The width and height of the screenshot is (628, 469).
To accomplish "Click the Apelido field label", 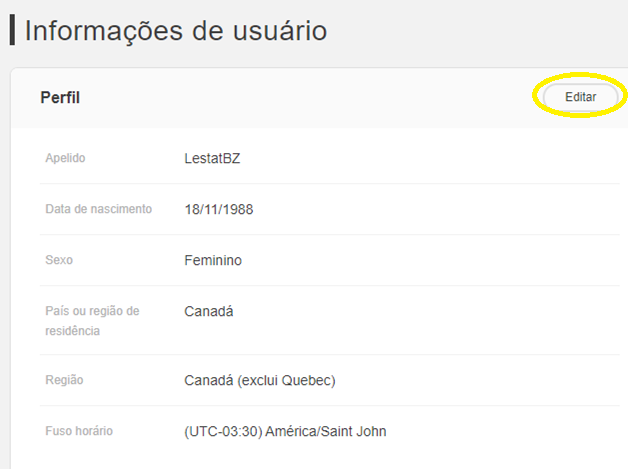I will pos(66,158).
